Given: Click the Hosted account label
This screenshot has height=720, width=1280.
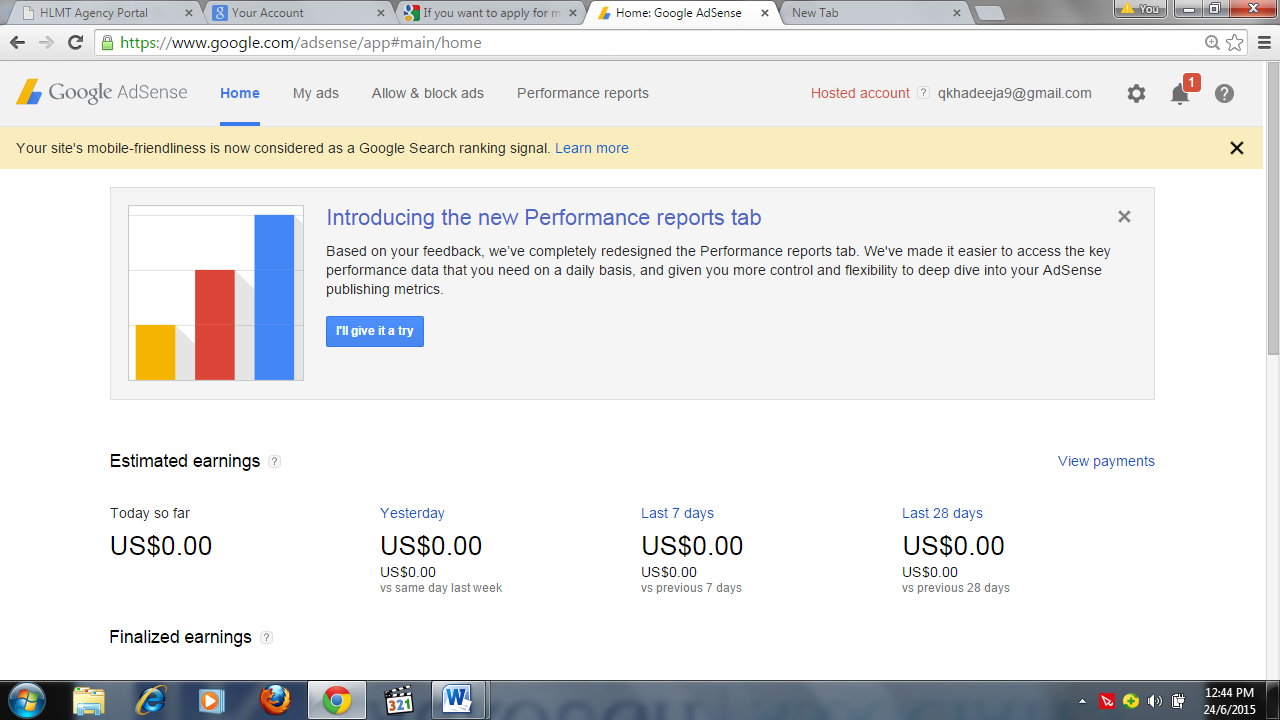Looking at the screenshot, I should (860, 93).
